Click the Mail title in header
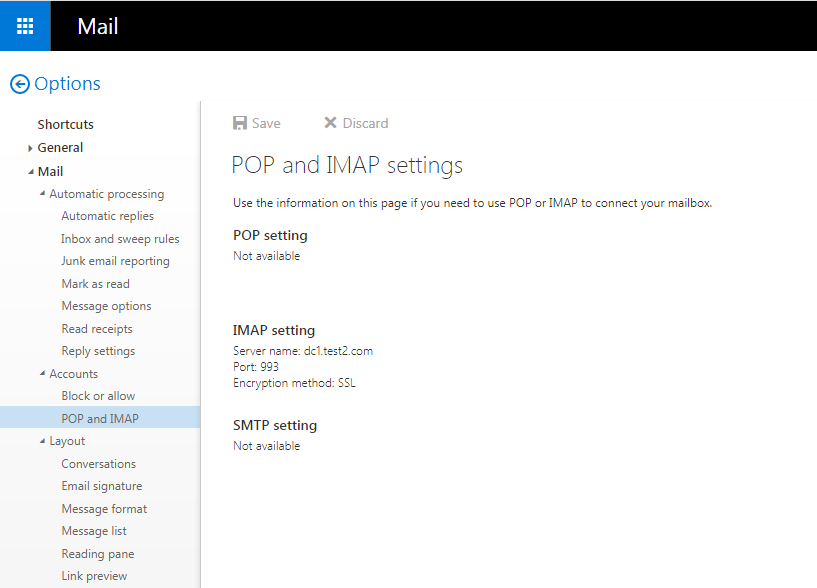817x588 pixels. pos(98,26)
